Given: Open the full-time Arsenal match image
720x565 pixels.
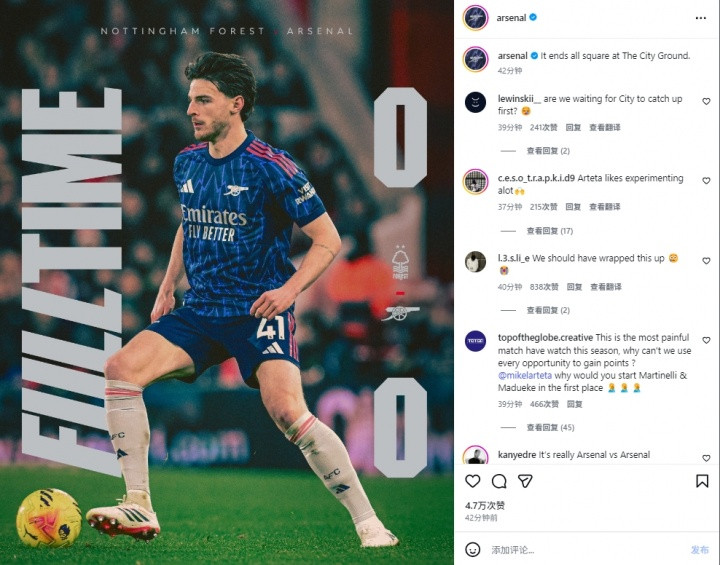Looking at the screenshot, I should (x=227, y=282).
